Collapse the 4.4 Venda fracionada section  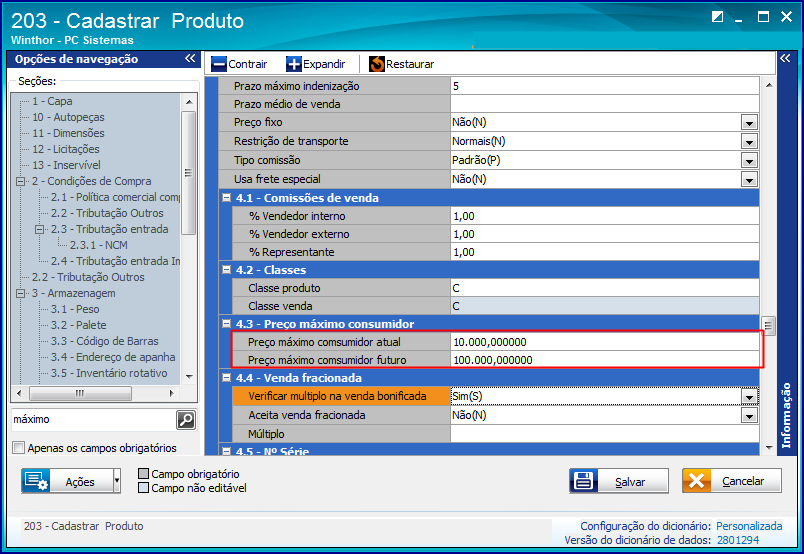pyautogui.click(x=226, y=378)
